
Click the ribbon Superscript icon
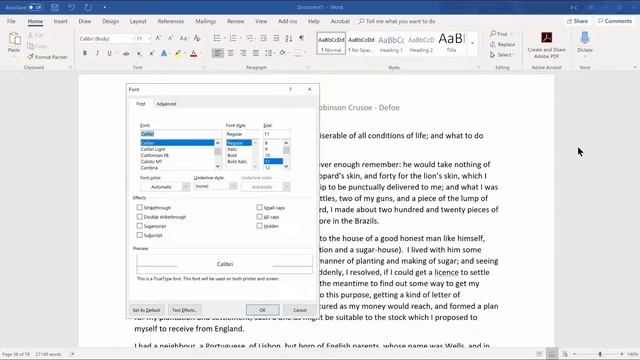tap(151, 53)
